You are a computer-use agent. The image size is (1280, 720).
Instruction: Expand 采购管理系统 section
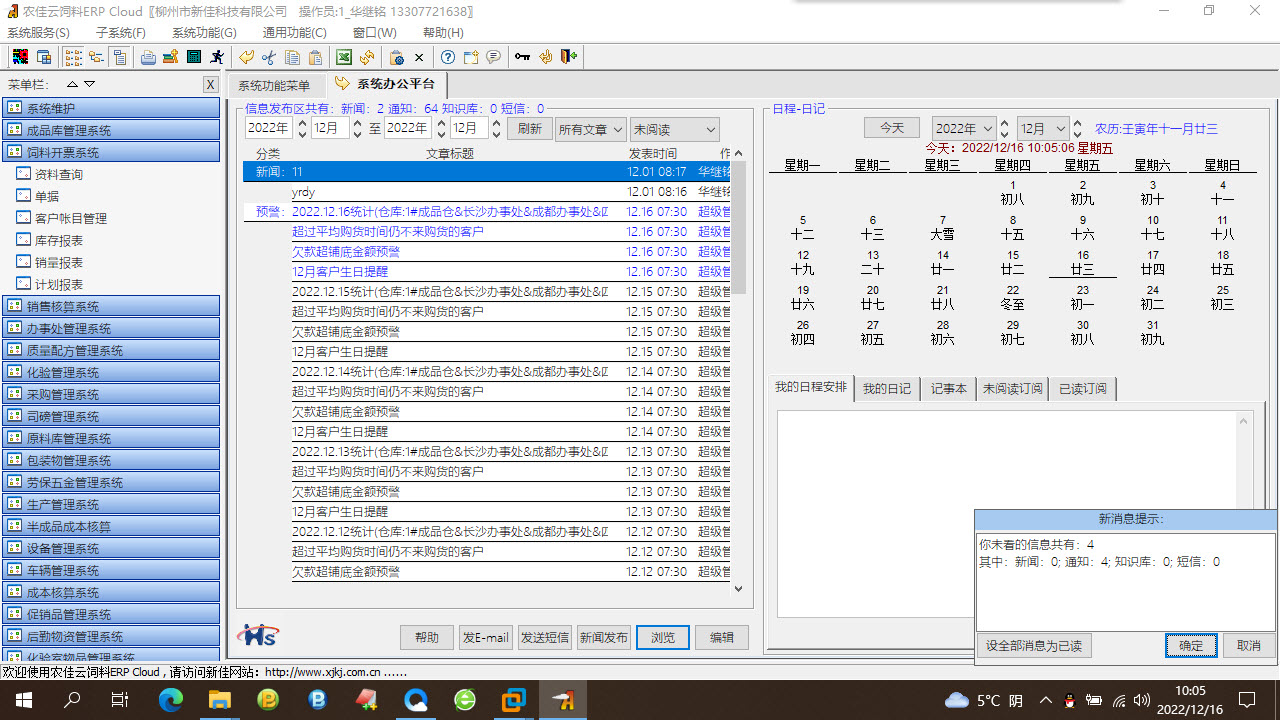coord(112,394)
